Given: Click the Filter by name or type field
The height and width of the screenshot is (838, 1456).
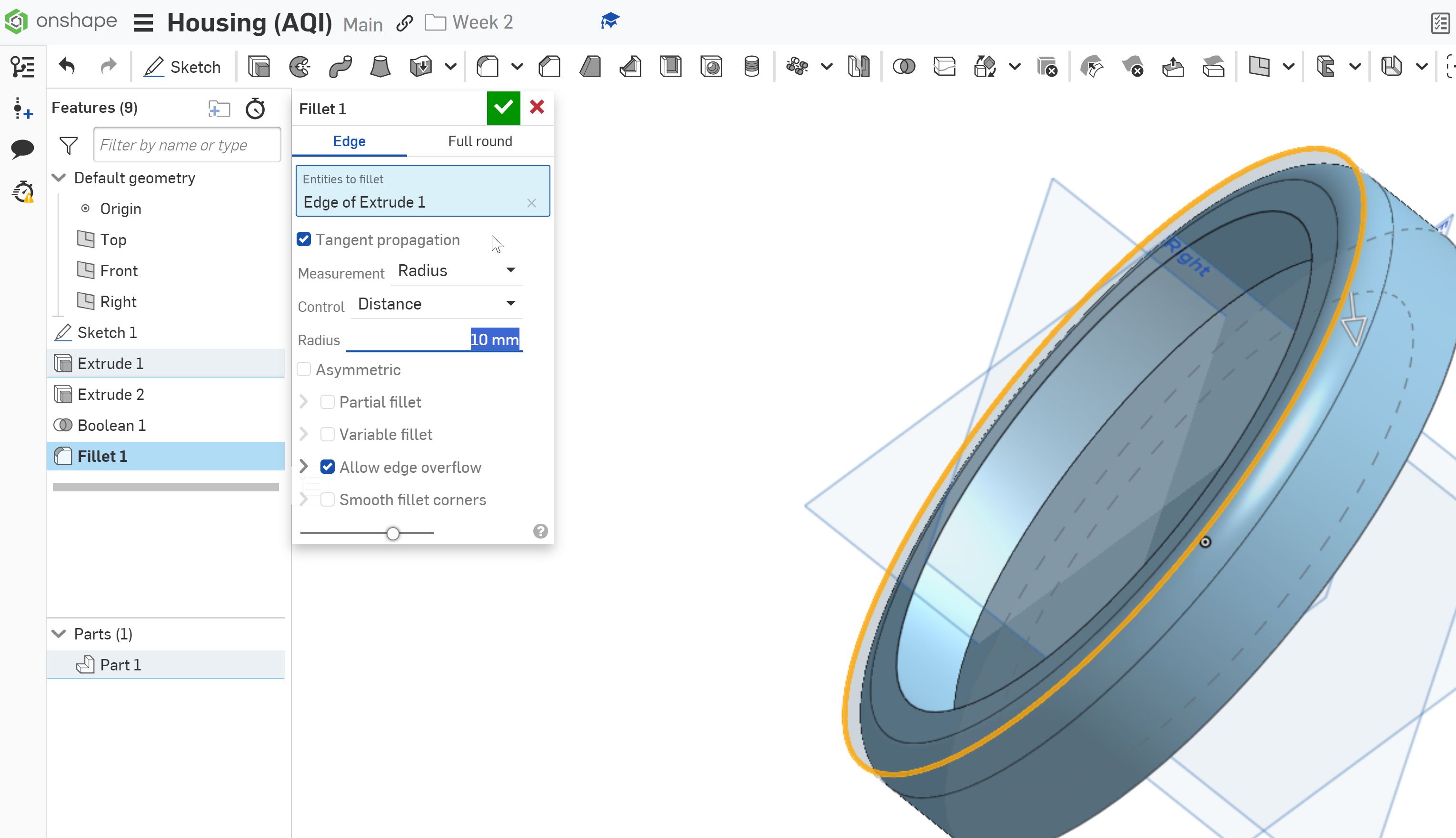Looking at the screenshot, I should pyautogui.click(x=187, y=145).
